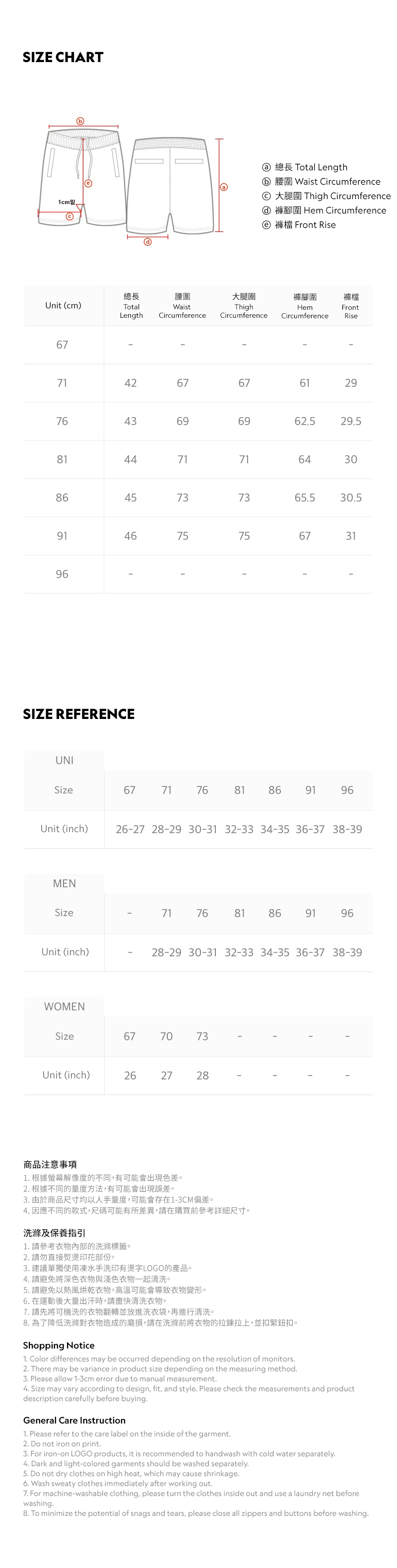This screenshot has height=1568, width=397.
Task: Click the red circled d marker below the hem
Action: tap(147, 242)
